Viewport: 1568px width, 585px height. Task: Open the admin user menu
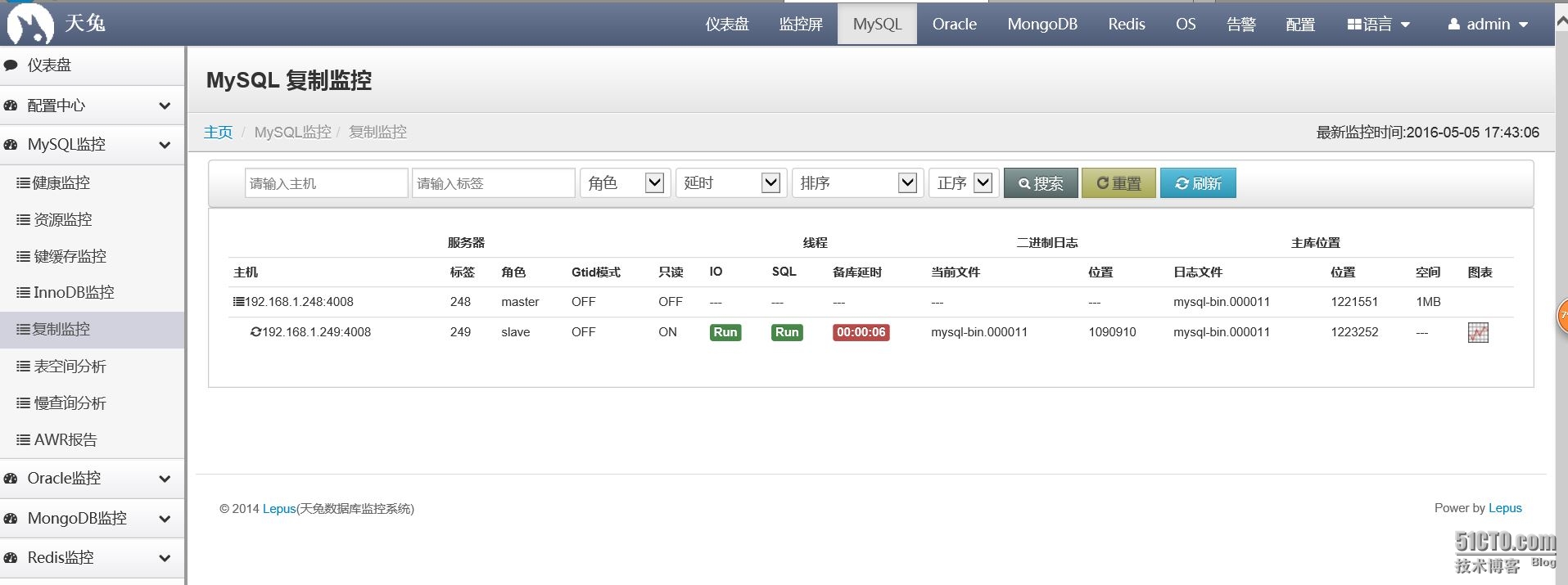[x=1488, y=25]
